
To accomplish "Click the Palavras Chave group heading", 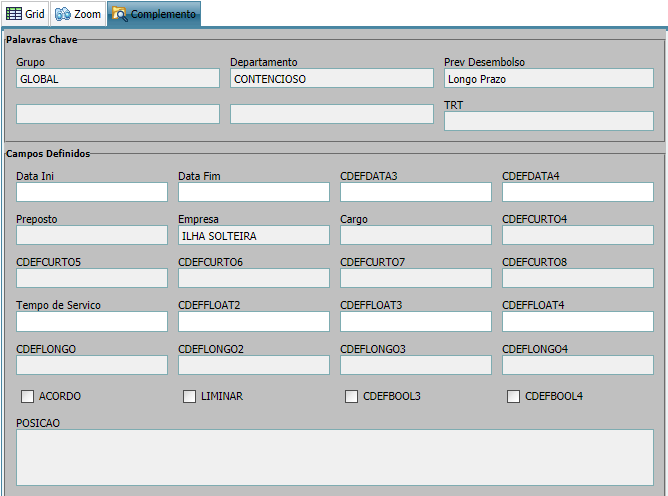I will pyautogui.click(x=42, y=40).
